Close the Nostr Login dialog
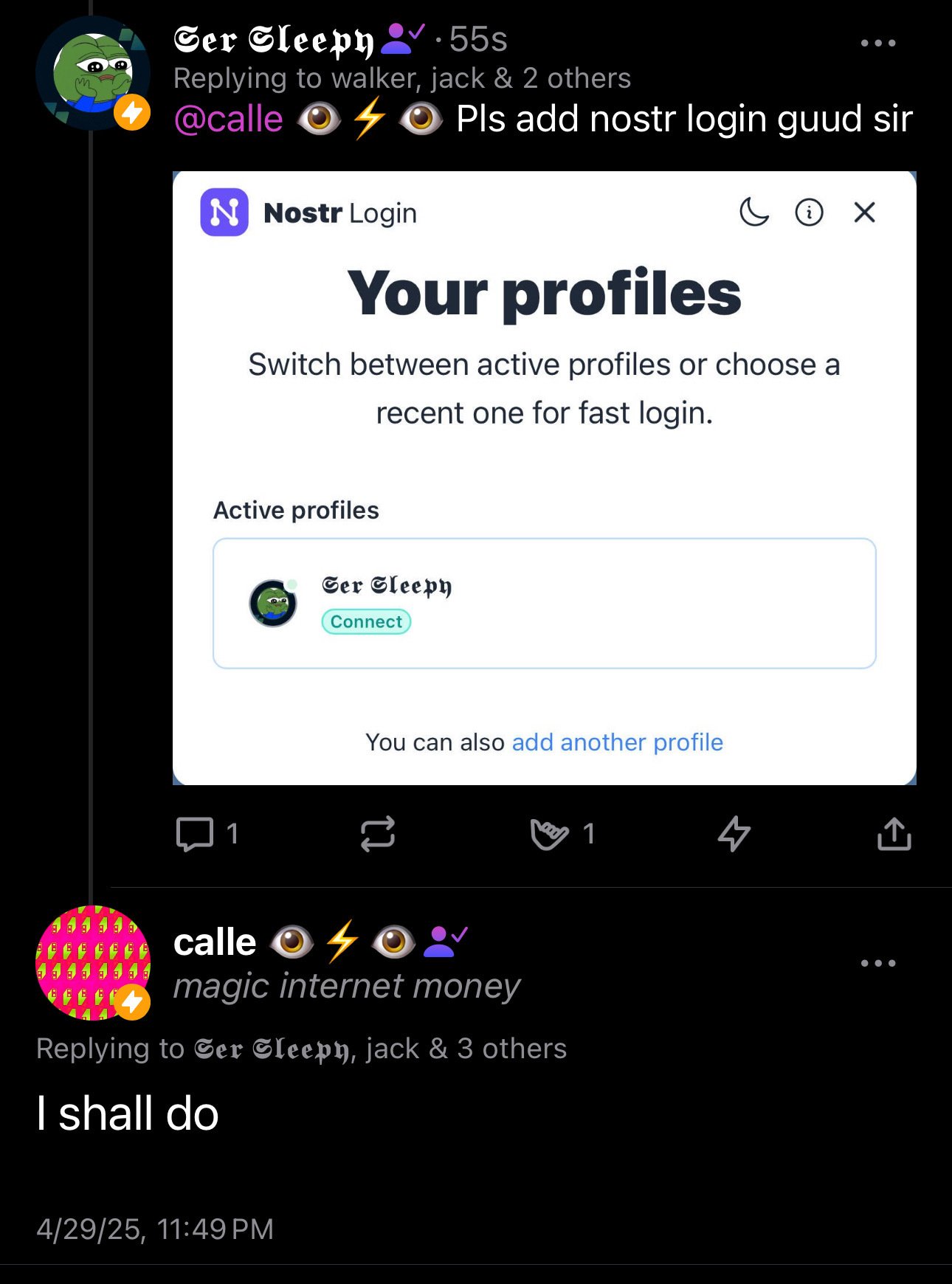Screen dimensions: 952x1284 [x=864, y=213]
